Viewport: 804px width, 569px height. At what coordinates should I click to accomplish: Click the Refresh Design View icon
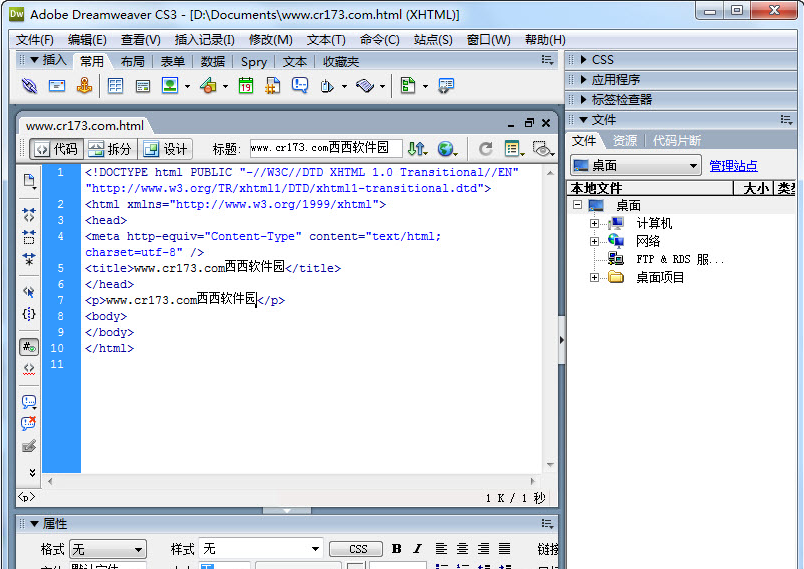pyautogui.click(x=486, y=149)
